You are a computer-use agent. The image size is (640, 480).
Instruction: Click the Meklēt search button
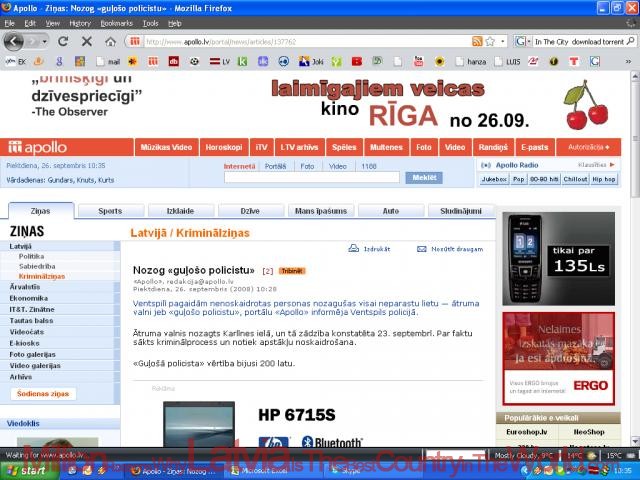(x=423, y=178)
